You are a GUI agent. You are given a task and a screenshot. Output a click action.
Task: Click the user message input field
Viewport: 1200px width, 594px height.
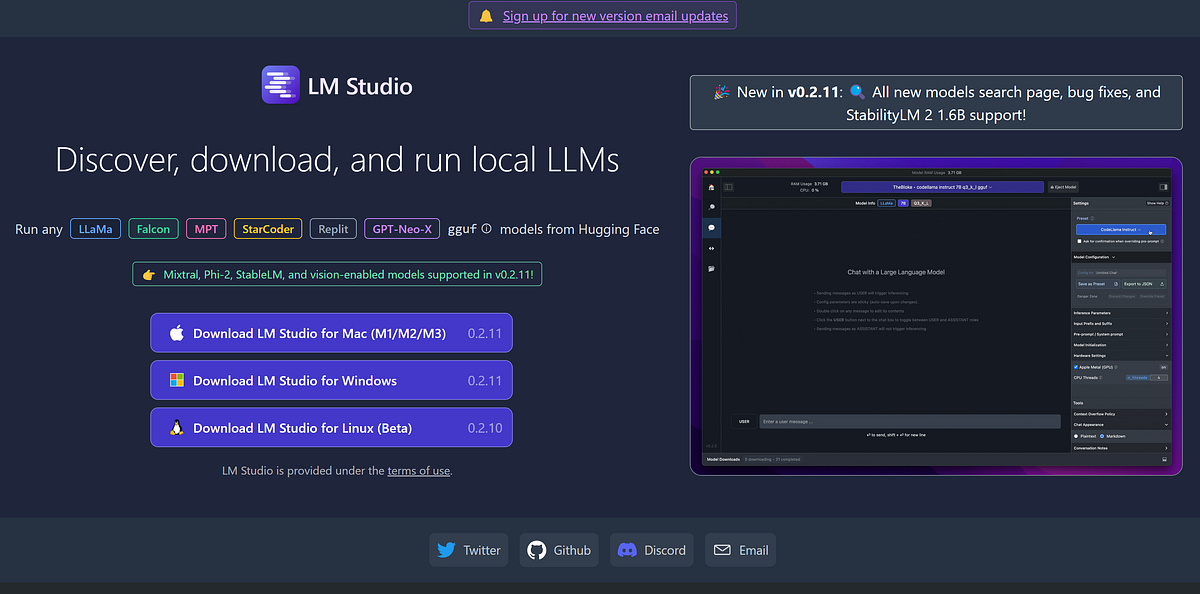[910, 420]
